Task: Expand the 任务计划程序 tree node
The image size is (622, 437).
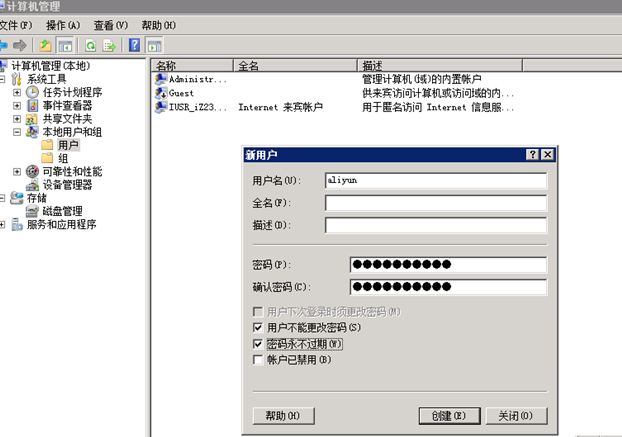Action: click(x=17, y=92)
